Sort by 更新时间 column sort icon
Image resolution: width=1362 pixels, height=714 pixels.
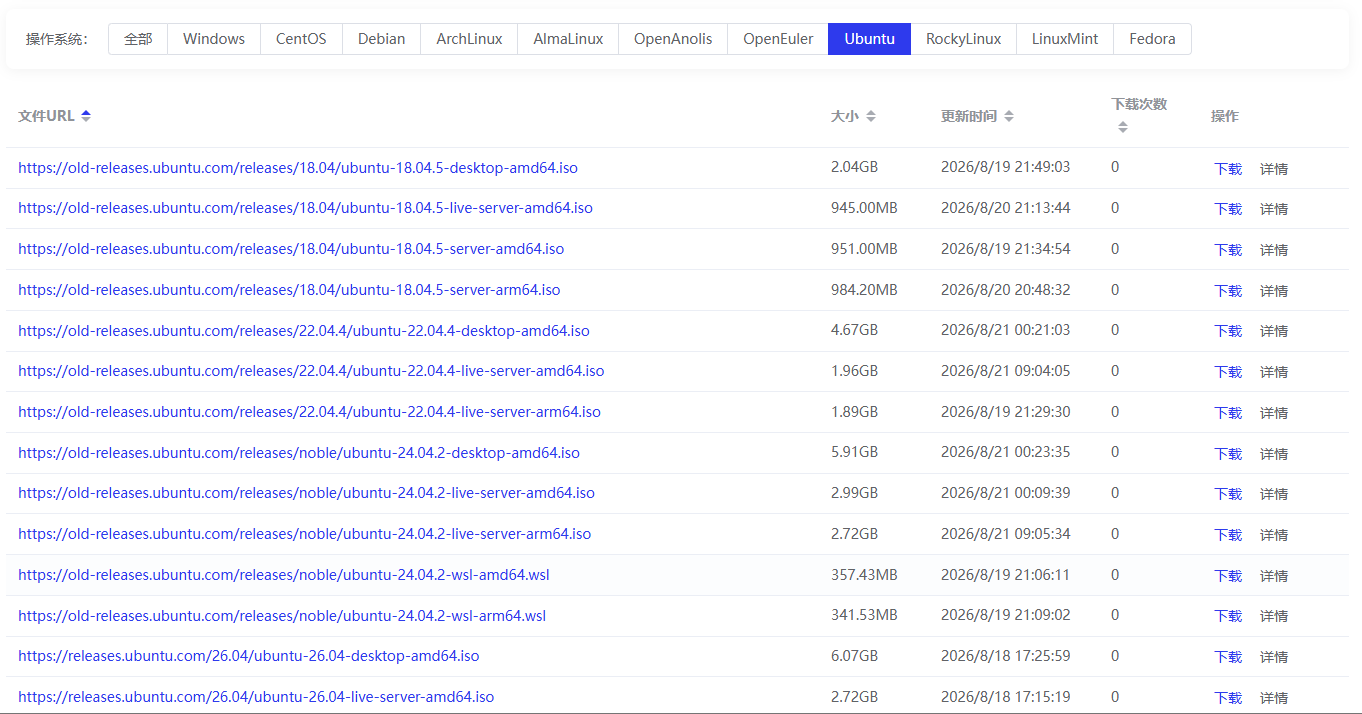point(1009,116)
